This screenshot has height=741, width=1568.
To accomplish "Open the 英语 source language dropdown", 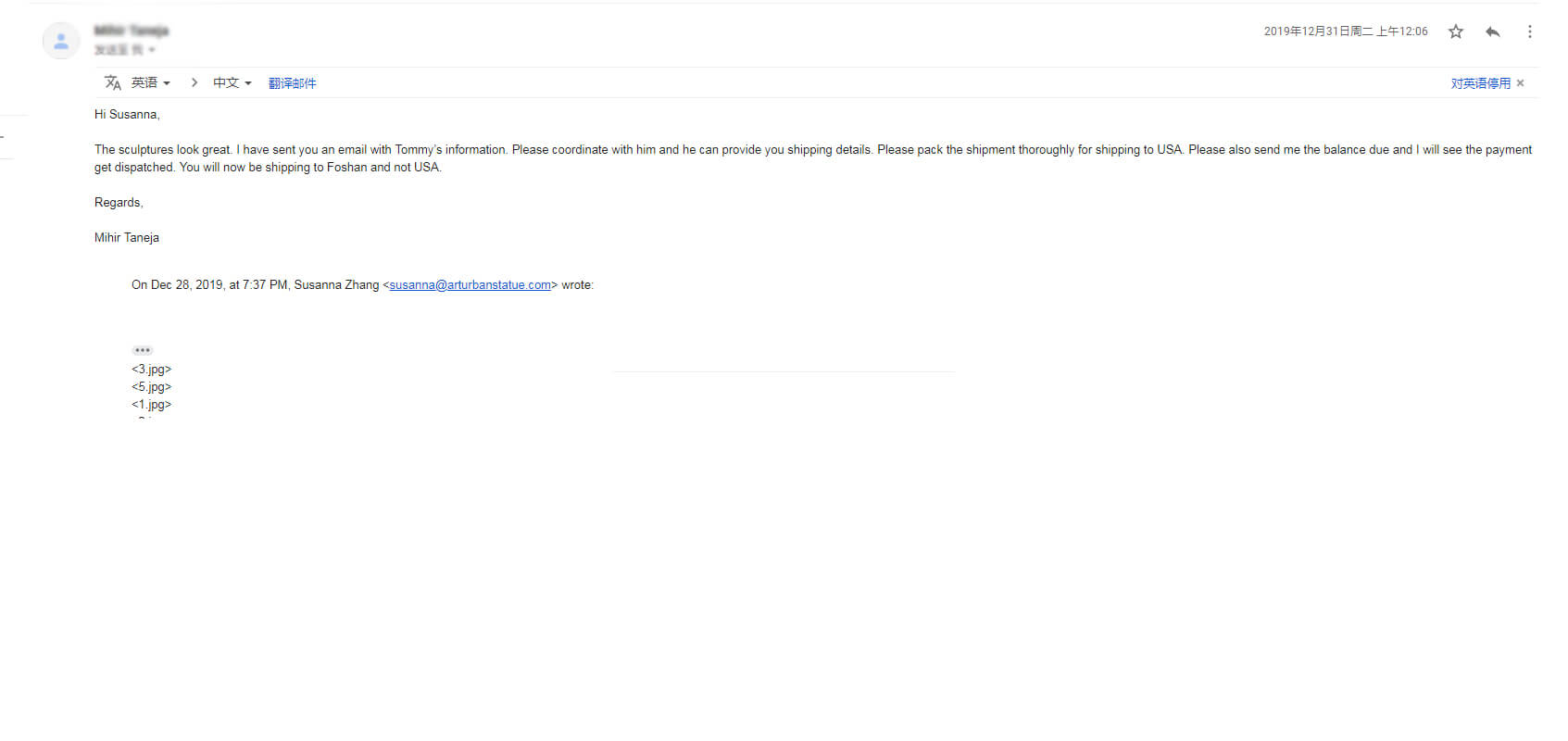I will tap(150, 82).
